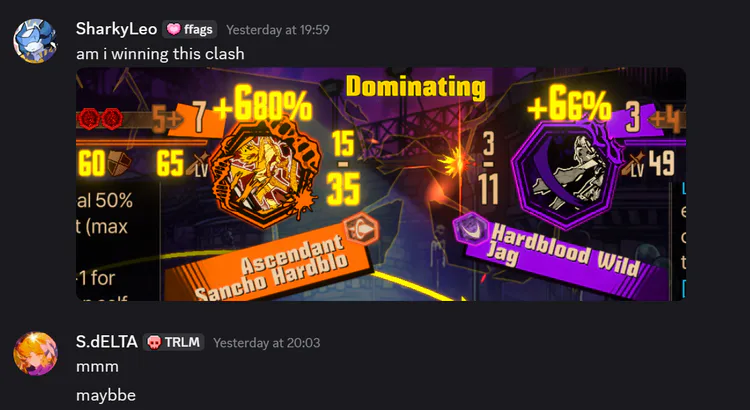This screenshot has width=750, height=410.
Task: Click the SharkyLeo username
Action: tap(116, 29)
